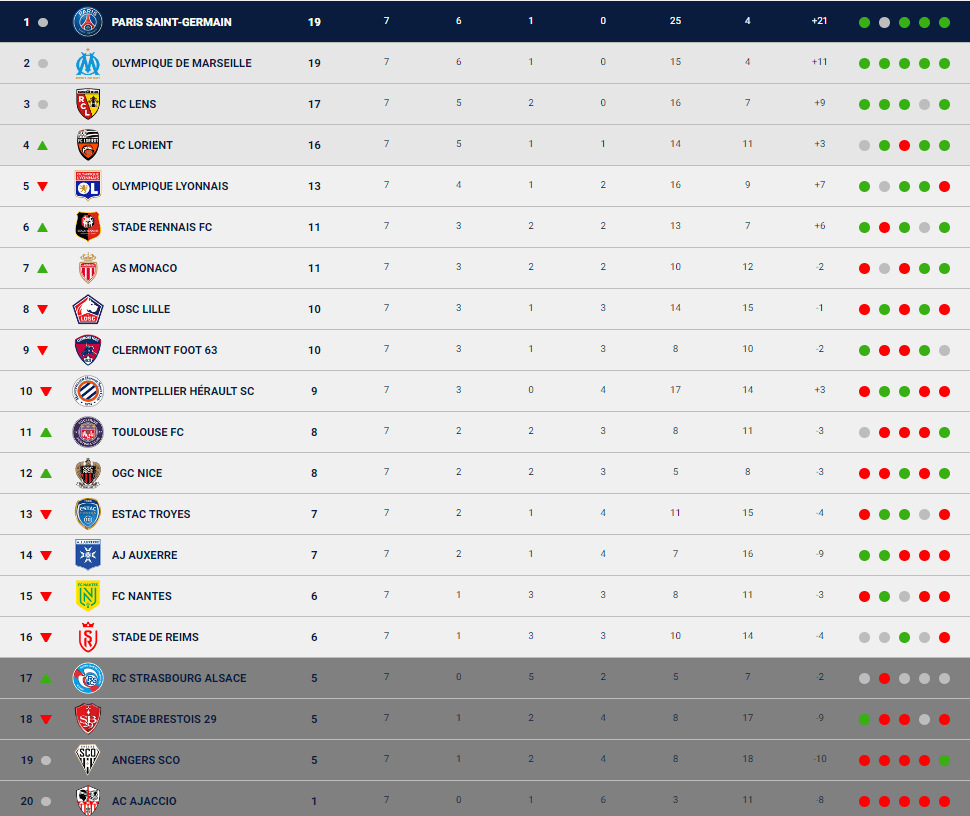
Task: Click the FC Nantes yellow crest
Action: 87,596
